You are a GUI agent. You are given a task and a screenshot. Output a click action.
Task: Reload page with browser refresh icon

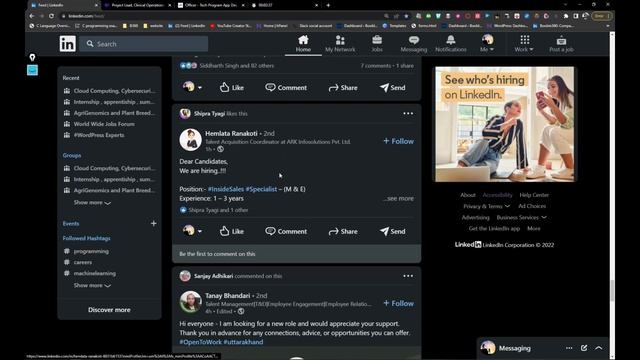coord(51,16)
